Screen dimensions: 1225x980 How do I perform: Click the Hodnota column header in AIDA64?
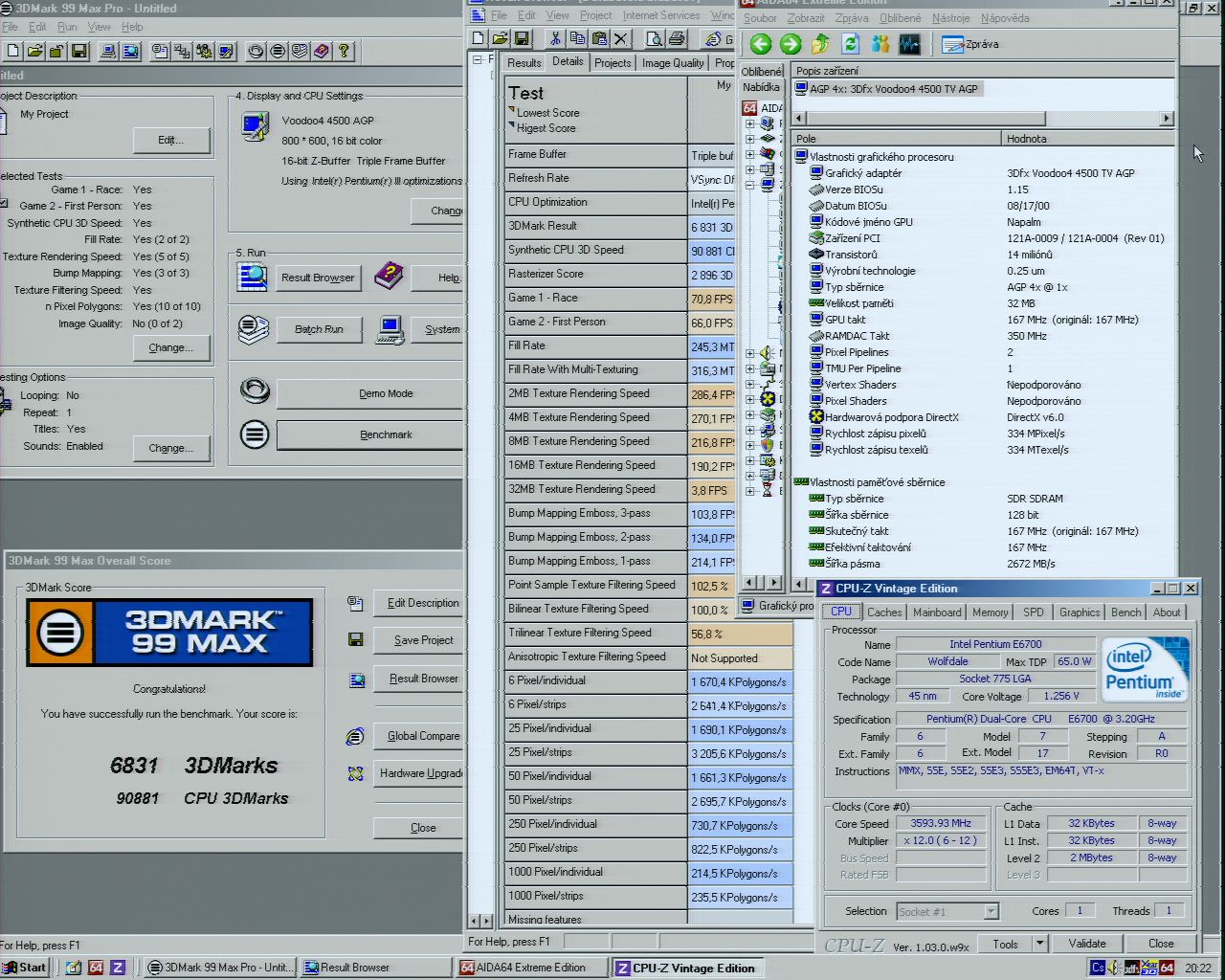(1088, 139)
